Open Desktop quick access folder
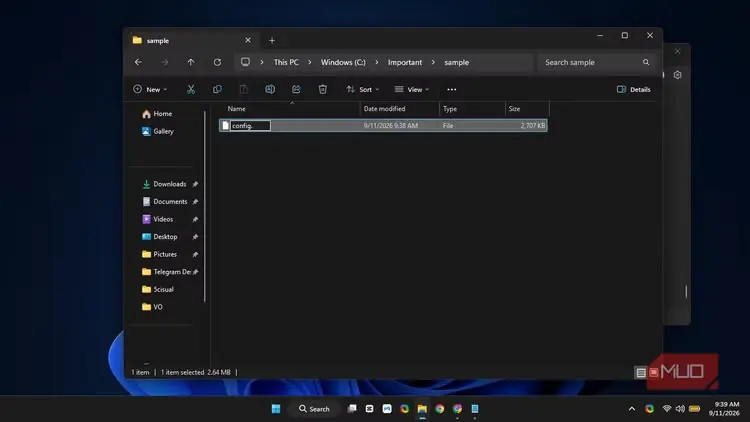 (x=160, y=237)
